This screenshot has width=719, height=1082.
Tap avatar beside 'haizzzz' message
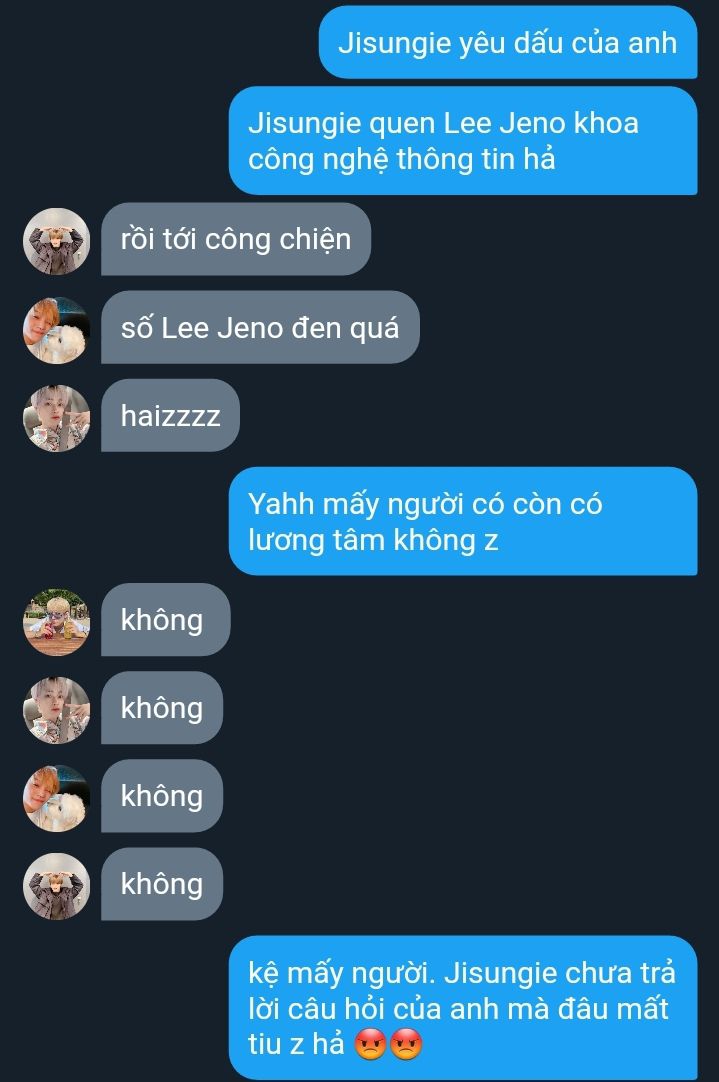click(57, 418)
